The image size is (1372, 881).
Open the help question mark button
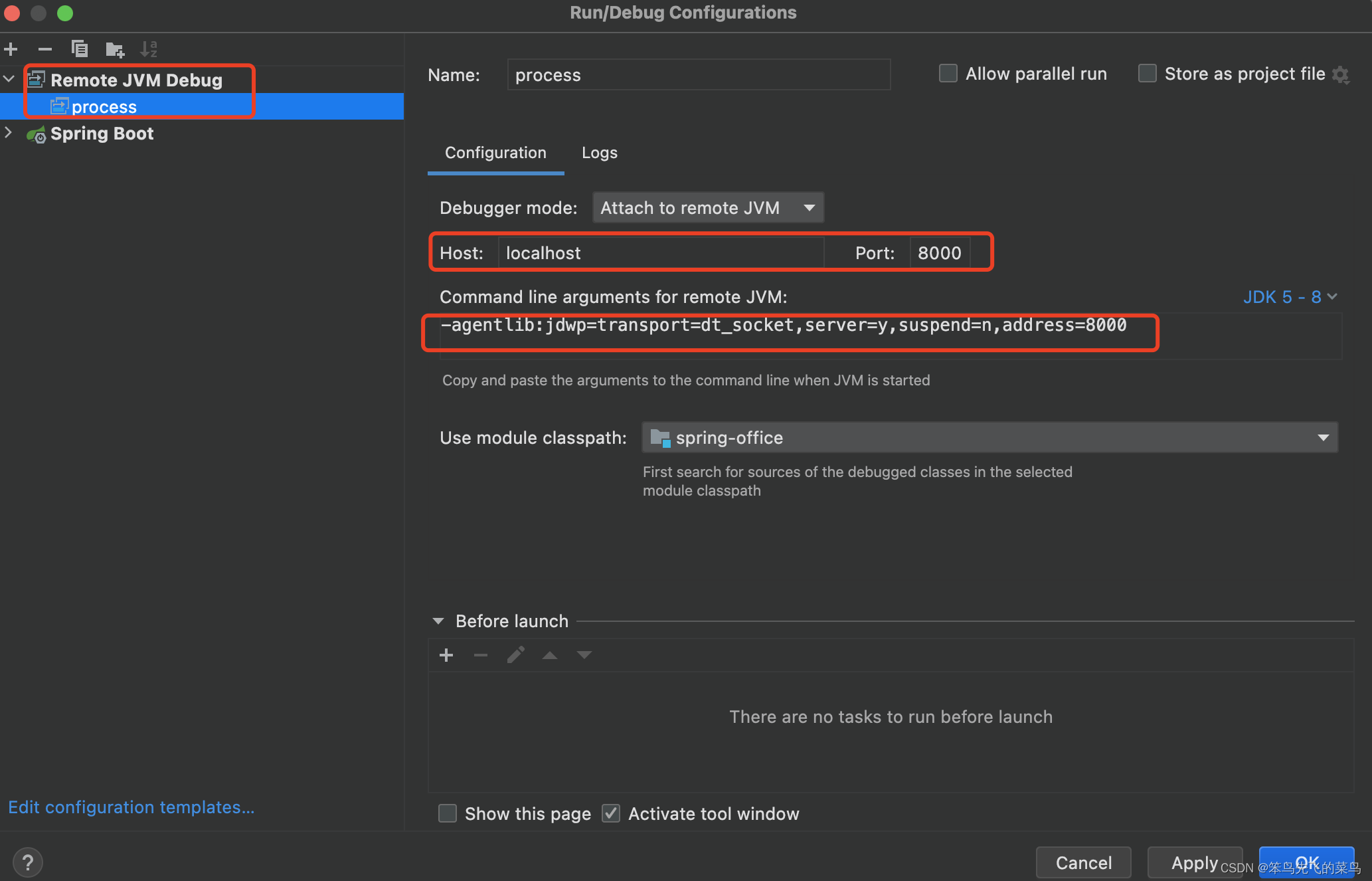(27, 862)
